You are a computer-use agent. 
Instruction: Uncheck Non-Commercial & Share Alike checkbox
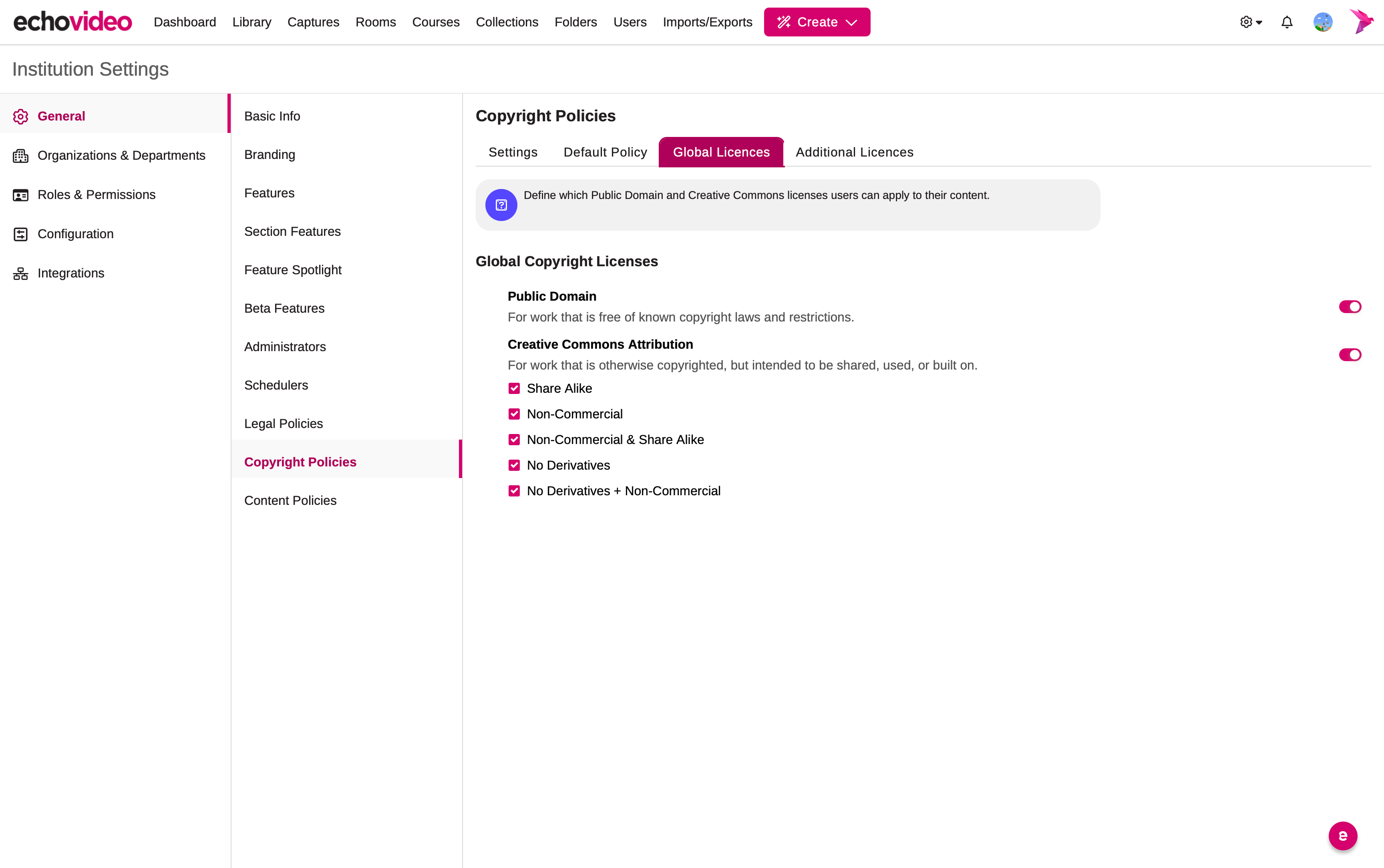(x=514, y=440)
